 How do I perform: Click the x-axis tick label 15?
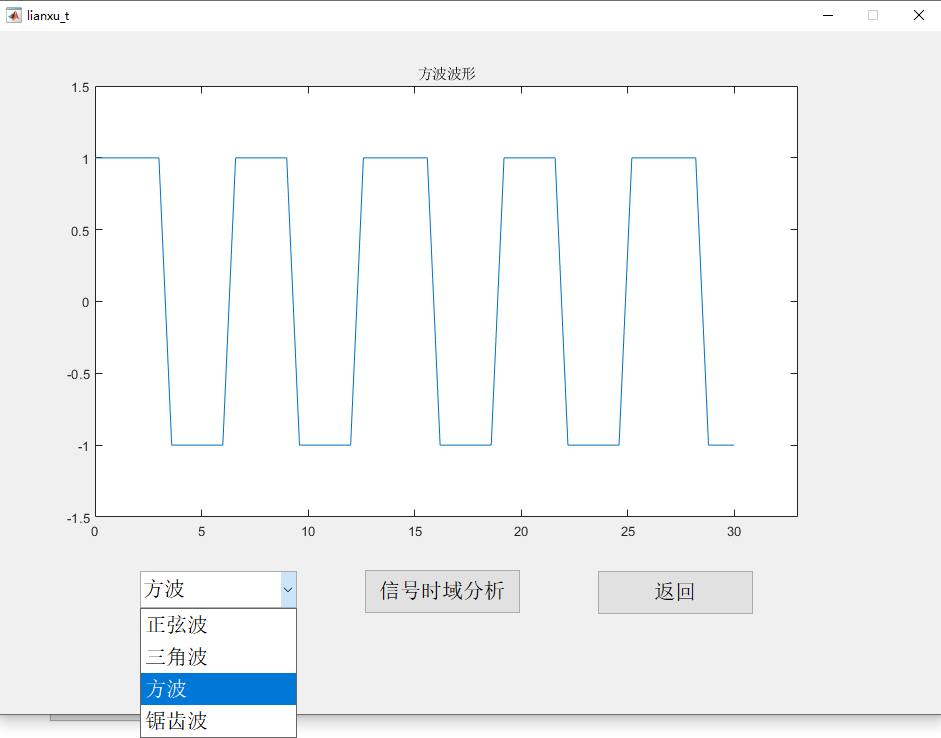pos(414,533)
